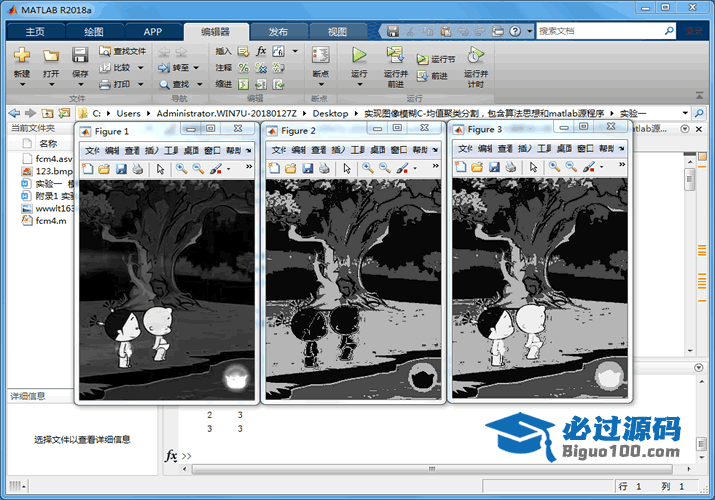
Task: Click the segmented image in Figure 2
Action: point(353,289)
